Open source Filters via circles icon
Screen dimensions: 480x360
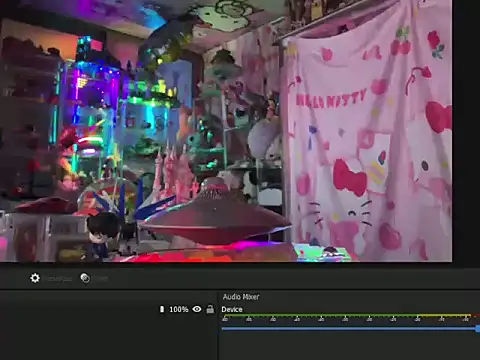(x=85, y=278)
